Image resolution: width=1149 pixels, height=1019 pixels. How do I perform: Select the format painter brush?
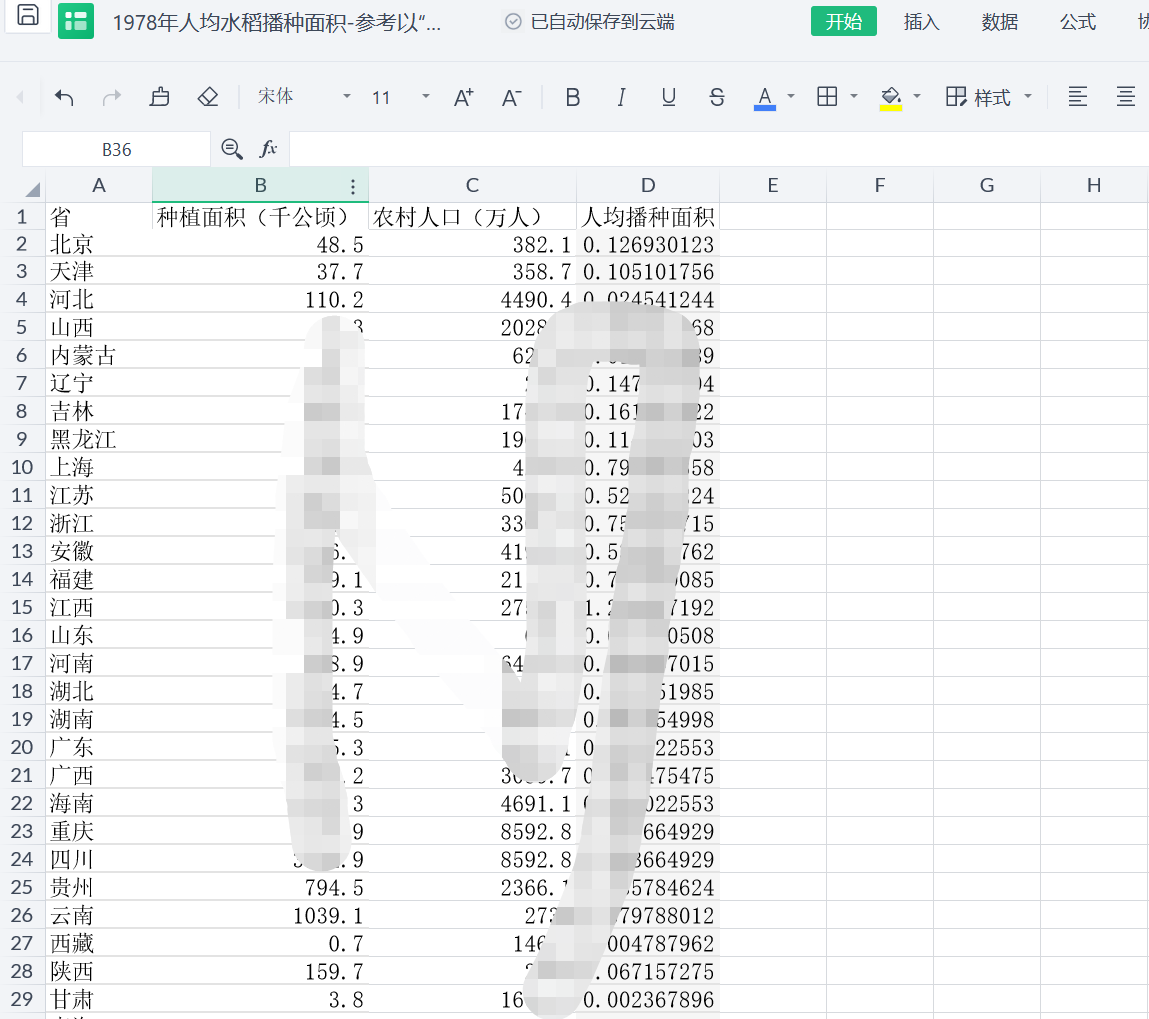(160, 97)
